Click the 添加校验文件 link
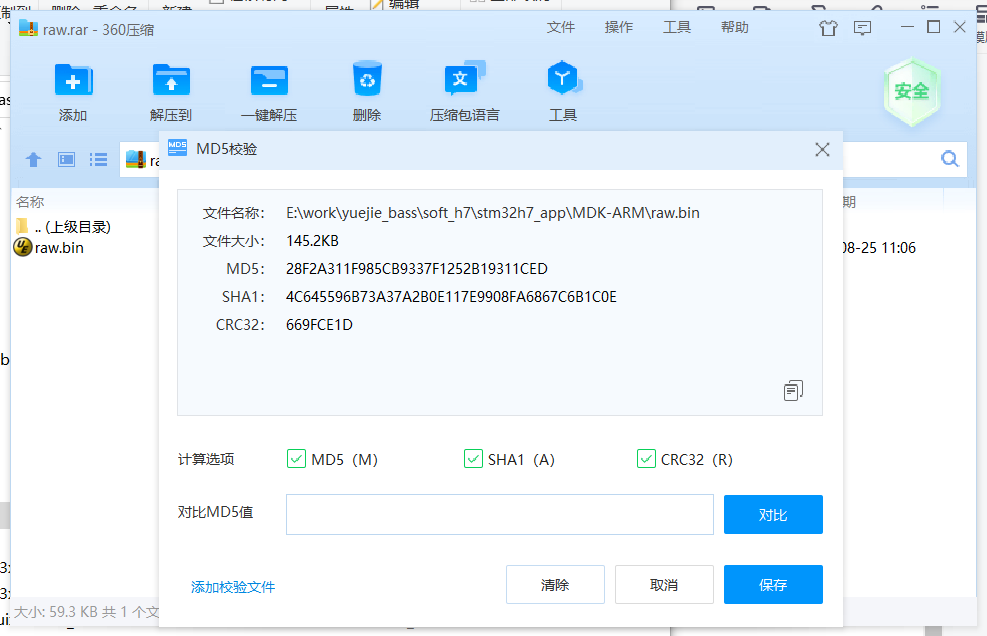Image resolution: width=987 pixels, height=636 pixels. pos(233,588)
